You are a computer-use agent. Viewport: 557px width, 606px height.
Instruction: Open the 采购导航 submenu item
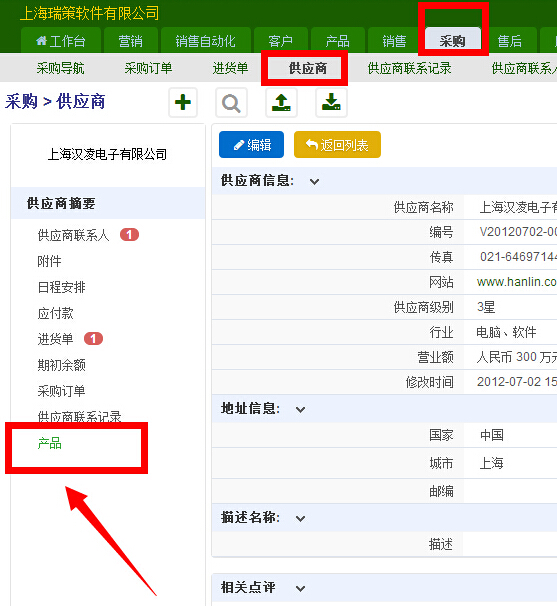60,68
